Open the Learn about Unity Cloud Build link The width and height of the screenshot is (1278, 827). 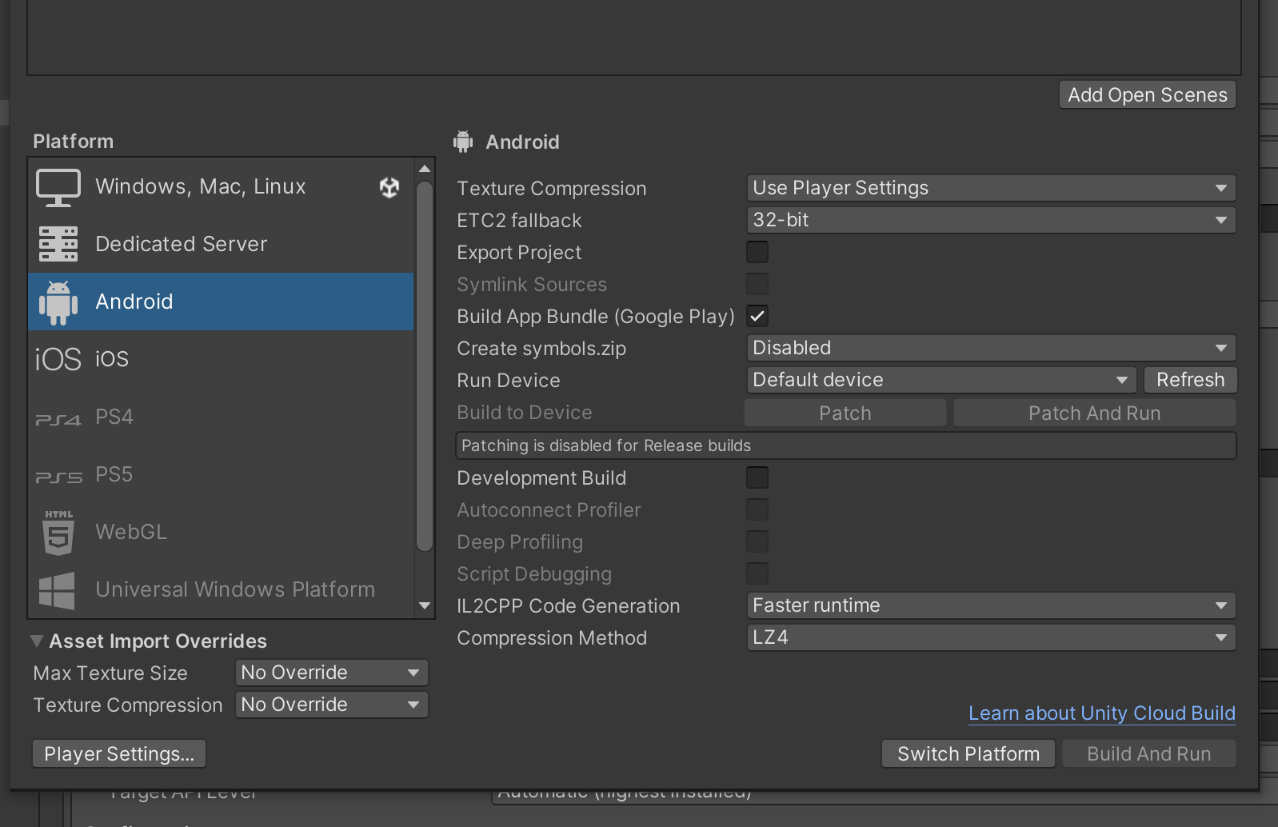click(x=1102, y=714)
